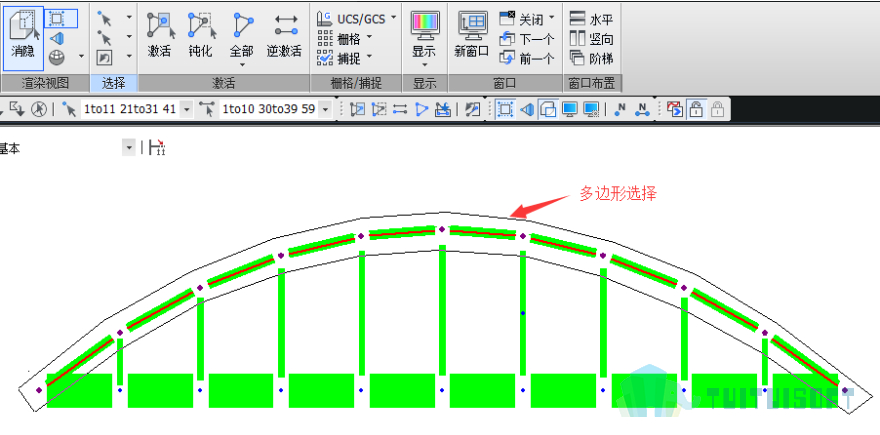880x435 pixels.
Task: Toggle the open padlock unlock icon
Action: [x=696, y=109]
